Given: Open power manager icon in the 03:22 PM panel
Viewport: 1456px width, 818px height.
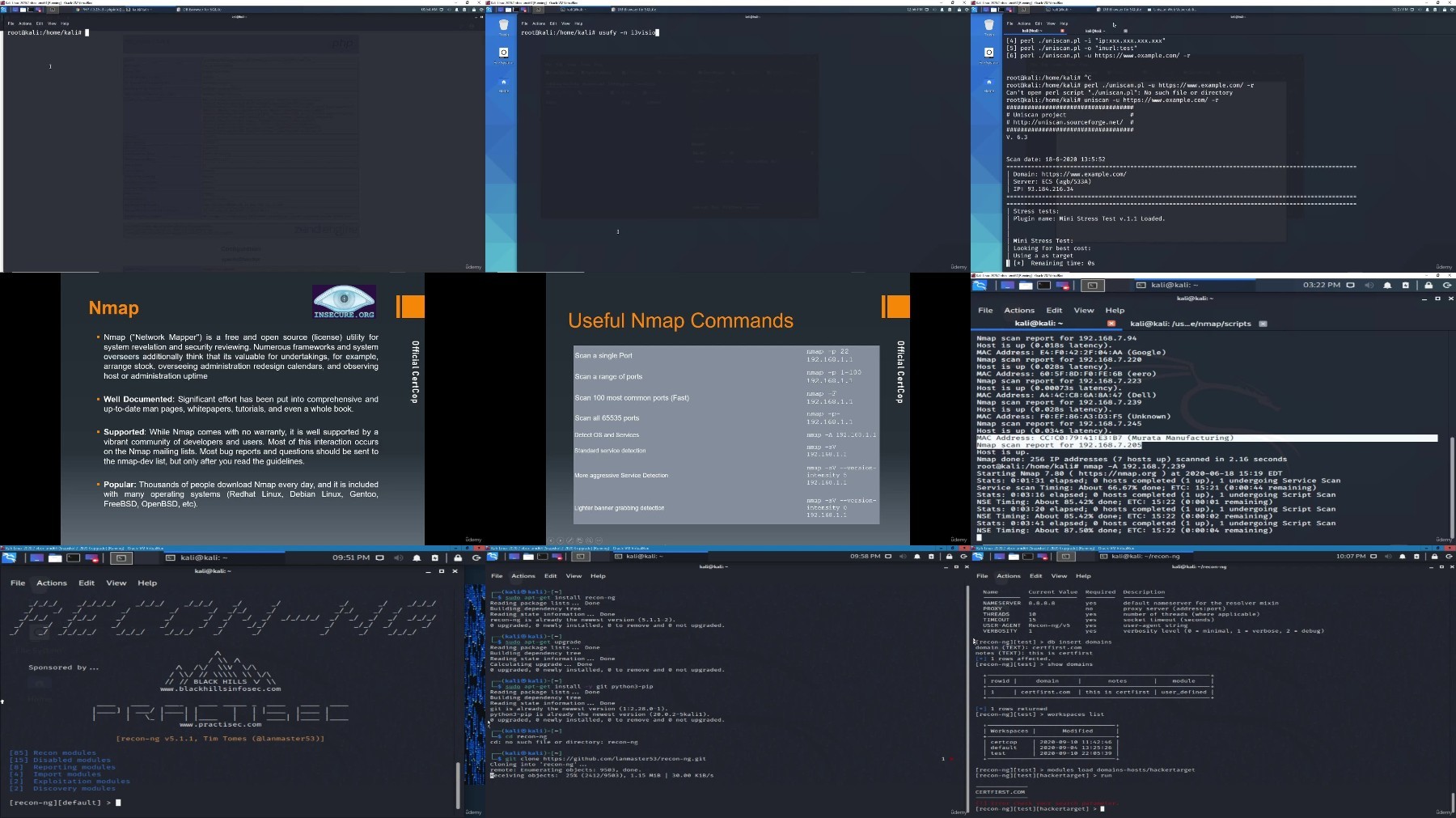Looking at the screenshot, I should (x=1406, y=286).
